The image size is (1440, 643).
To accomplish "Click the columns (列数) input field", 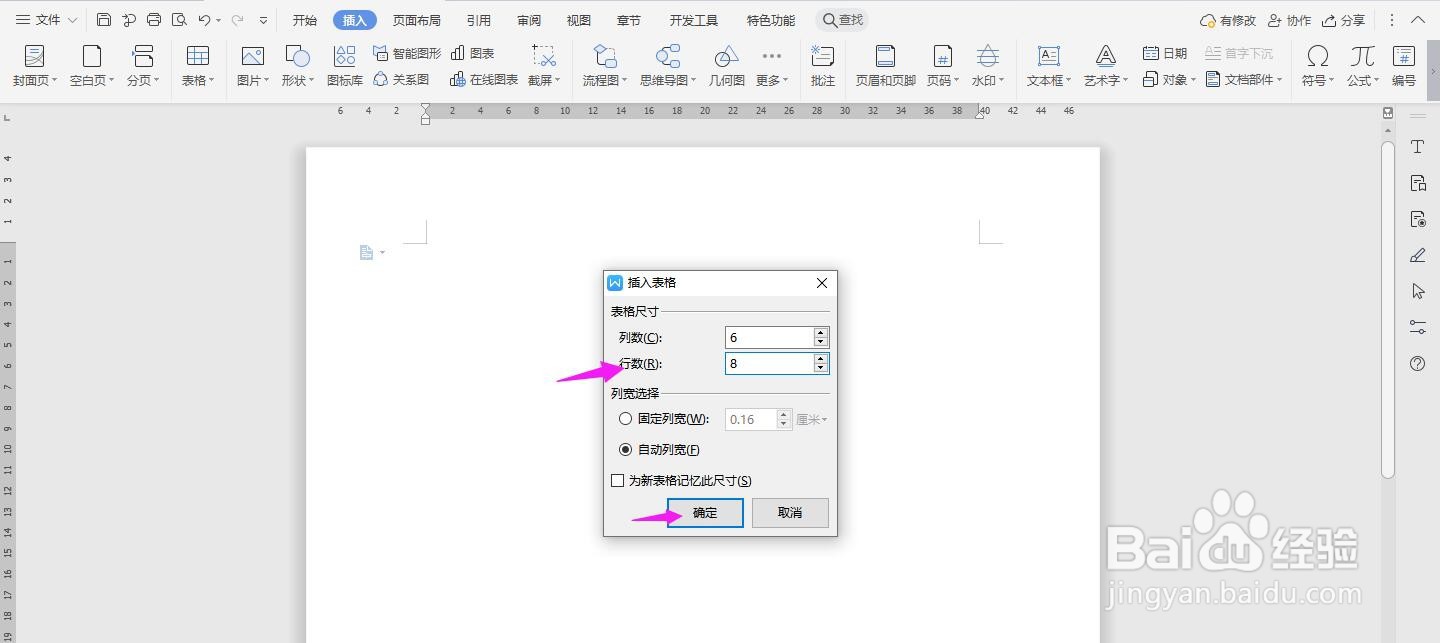I will (769, 337).
